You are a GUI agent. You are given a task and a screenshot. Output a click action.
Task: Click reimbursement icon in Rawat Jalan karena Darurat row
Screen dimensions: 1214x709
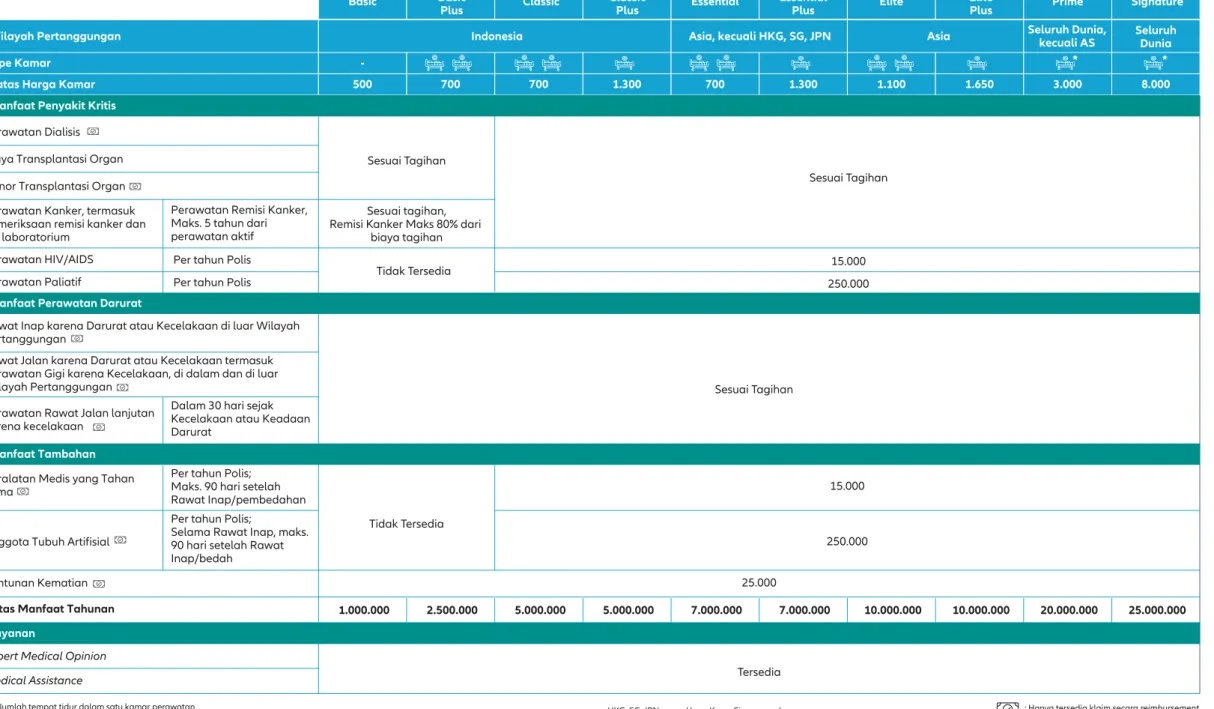(122, 387)
